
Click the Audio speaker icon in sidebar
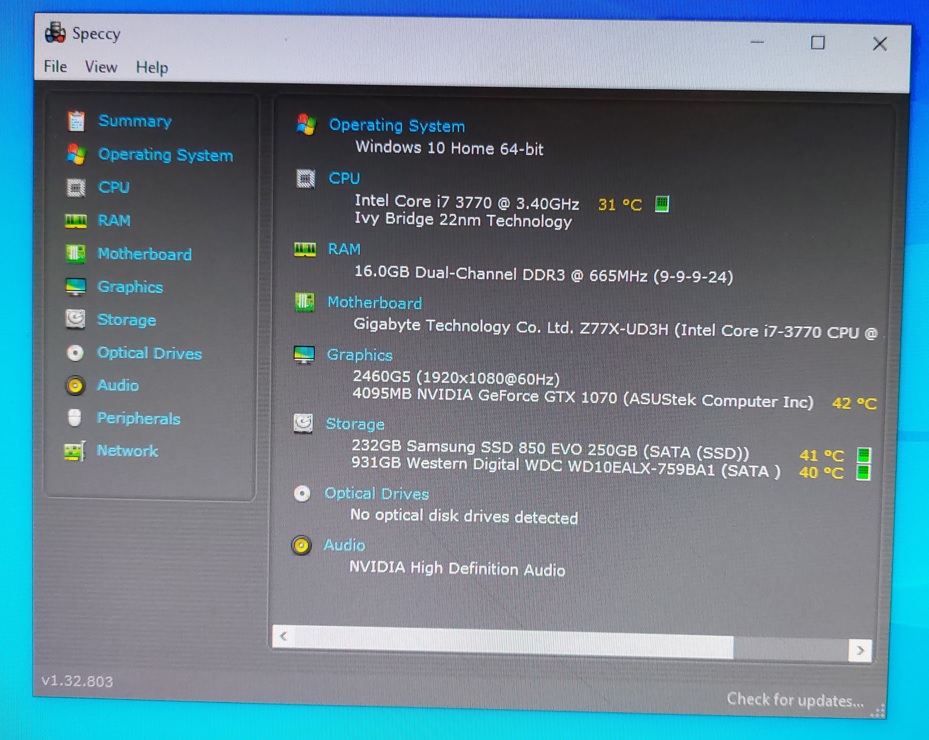pos(75,385)
